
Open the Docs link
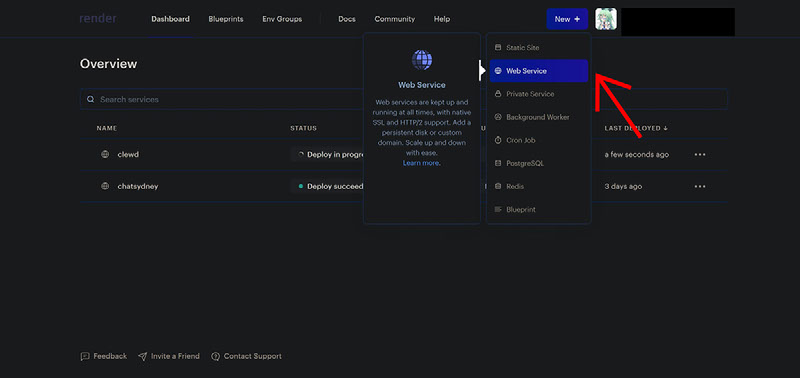(347, 19)
